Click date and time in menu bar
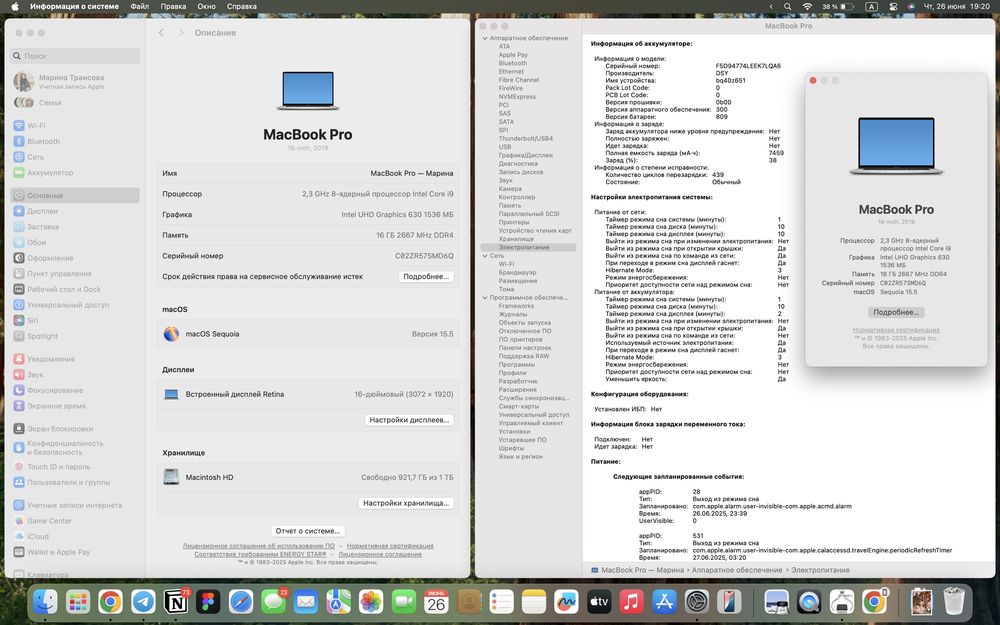Viewport: 1000px width, 625px height. pyautogui.click(x=957, y=6)
